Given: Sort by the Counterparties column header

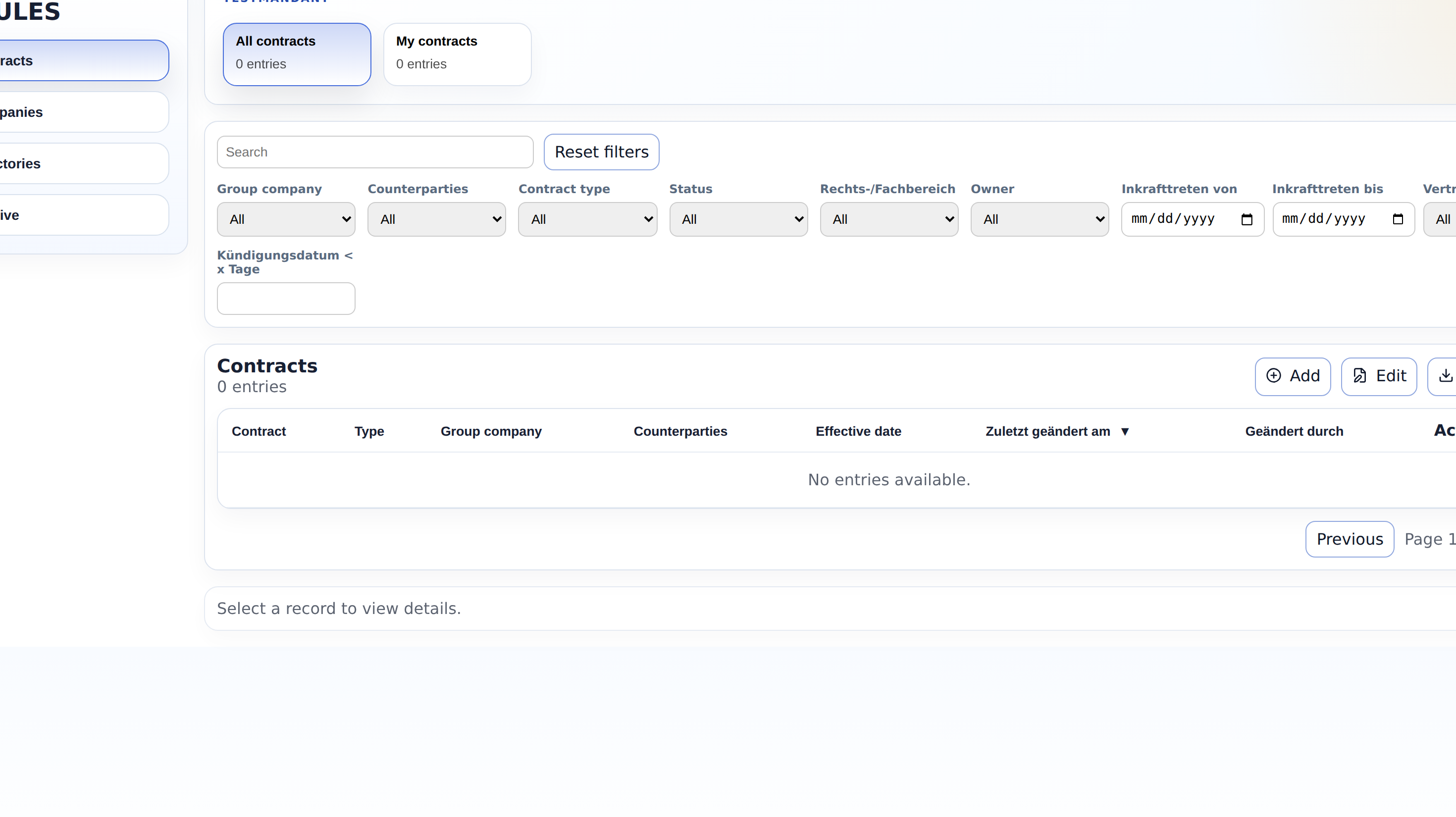Looking at the screenshot, I should click(680, 432).
